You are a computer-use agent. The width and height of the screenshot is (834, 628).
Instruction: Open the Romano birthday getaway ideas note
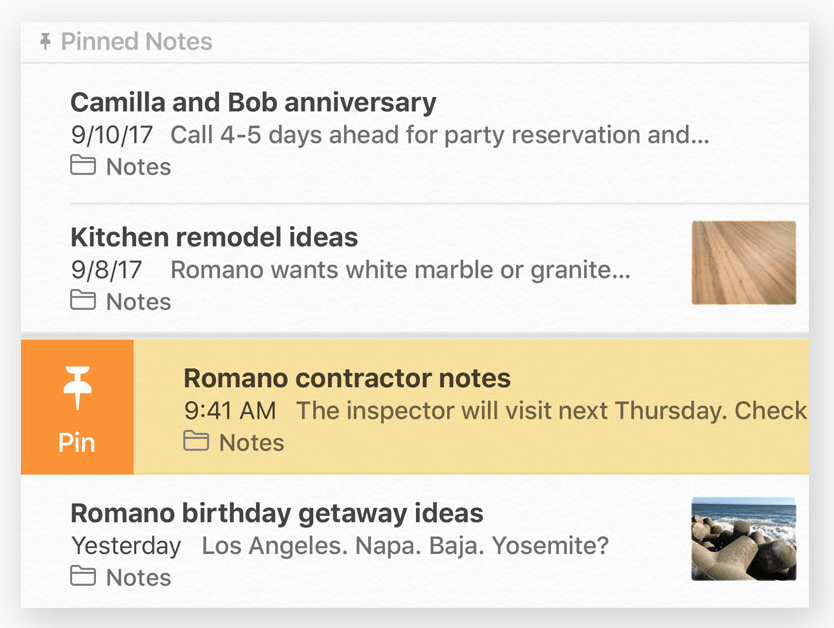pyautogui.click(x=415, y=541)
